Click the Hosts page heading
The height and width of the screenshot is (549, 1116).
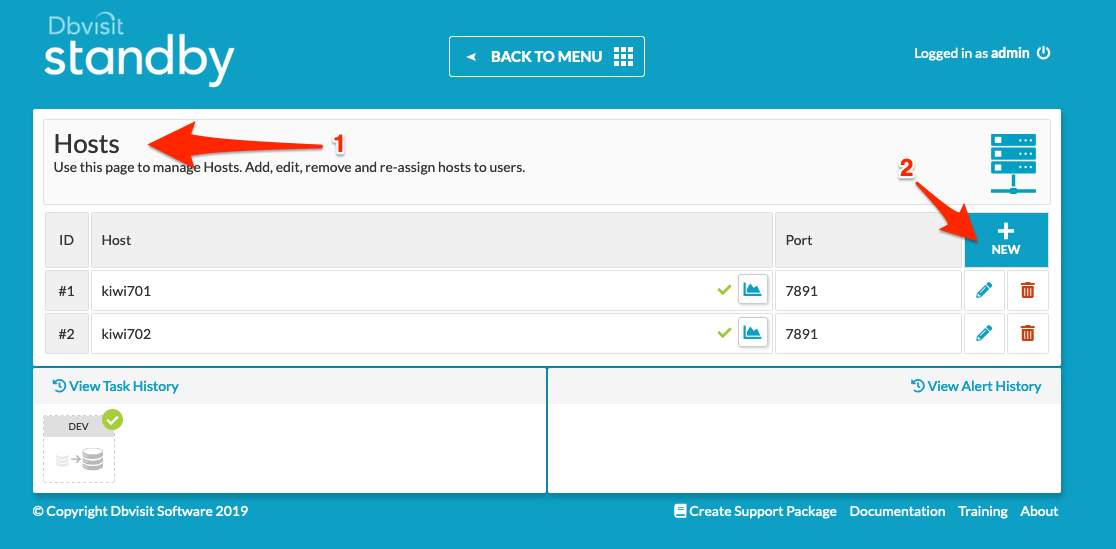(x=87, y=144)
